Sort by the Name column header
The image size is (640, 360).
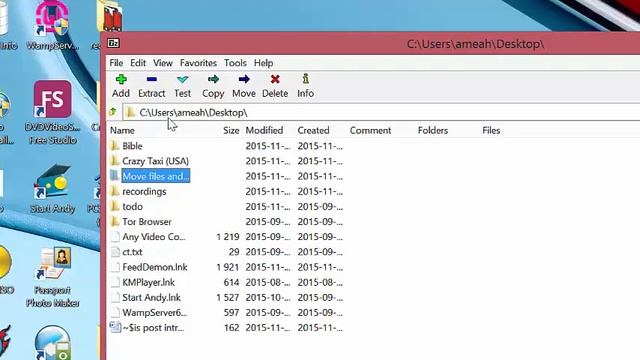pos(122,130)
